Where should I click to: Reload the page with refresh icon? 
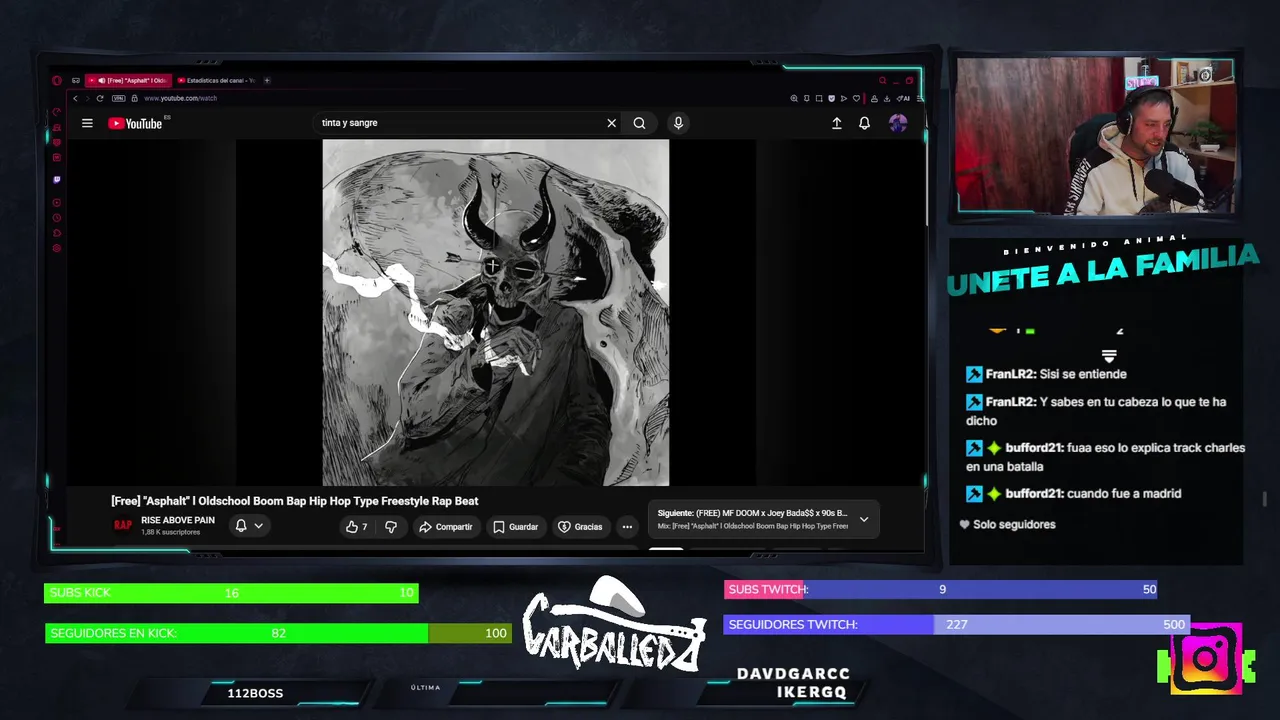click(100, 98)
